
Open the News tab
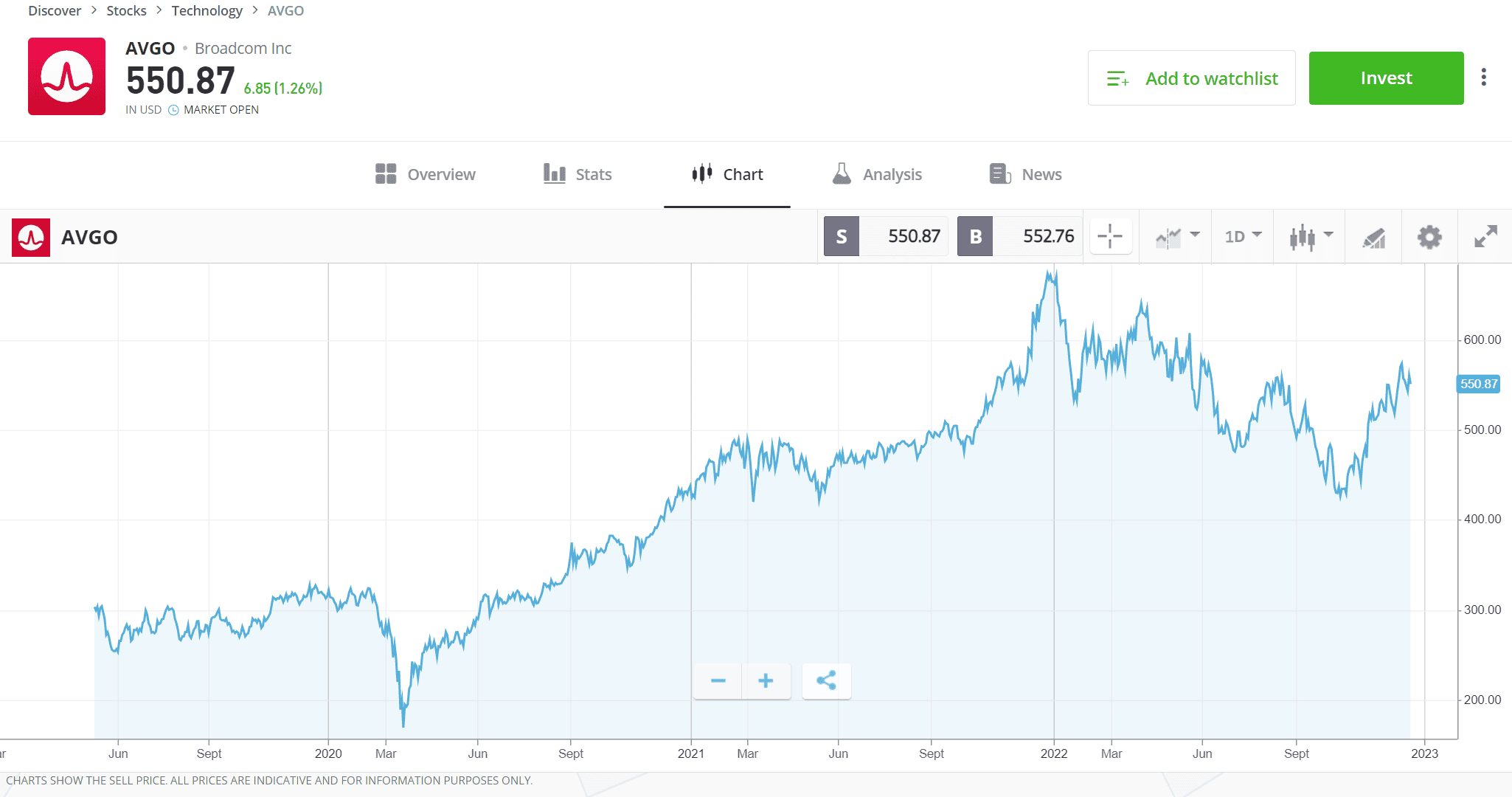pos(1025,174)
